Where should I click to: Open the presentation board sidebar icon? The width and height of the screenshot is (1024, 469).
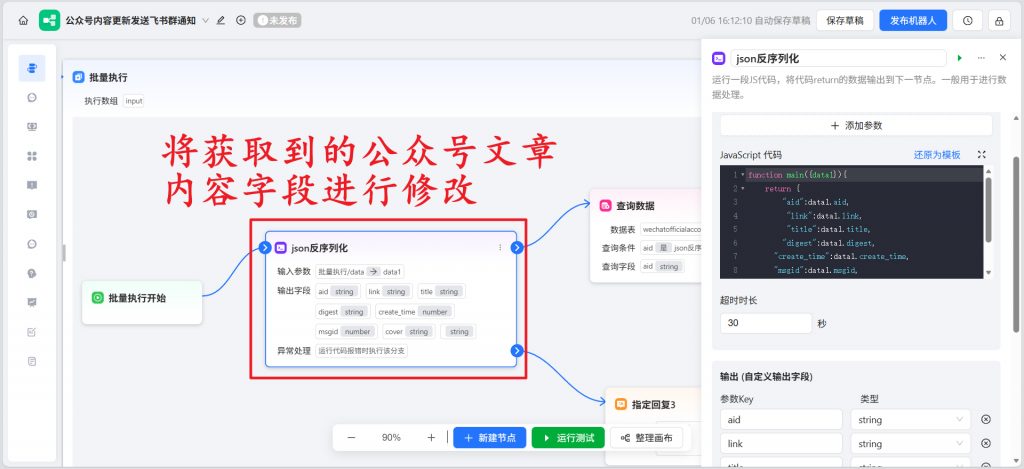pos(32,302)
